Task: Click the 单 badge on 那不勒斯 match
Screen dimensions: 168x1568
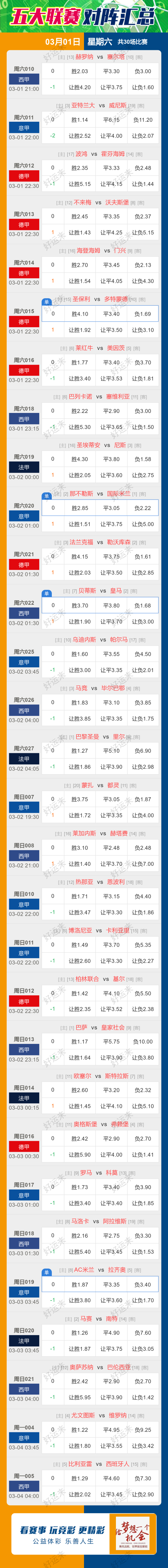Action: [x=46, y=496]
